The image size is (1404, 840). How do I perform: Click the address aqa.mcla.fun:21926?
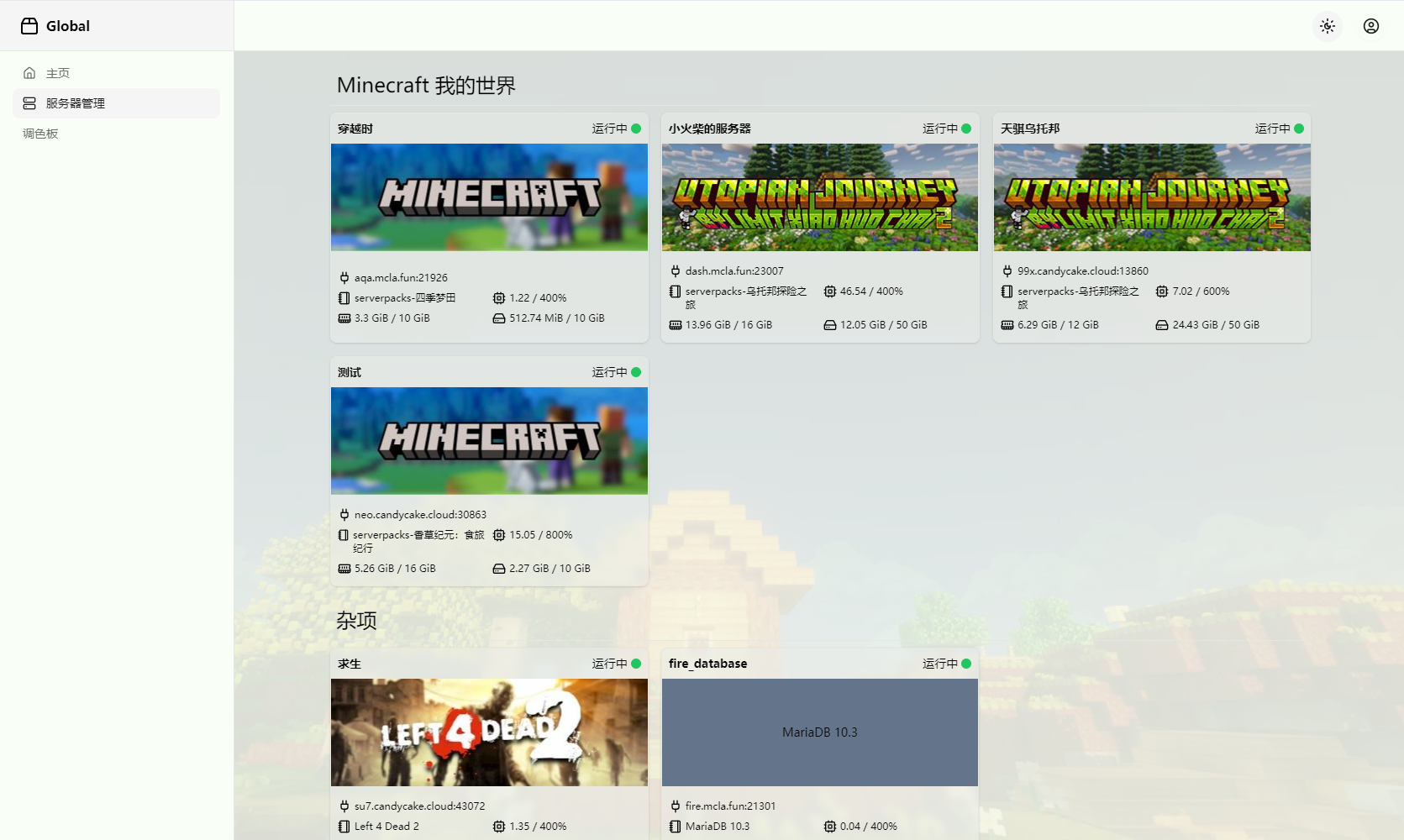pyautogui.click(x=401, y=278)
